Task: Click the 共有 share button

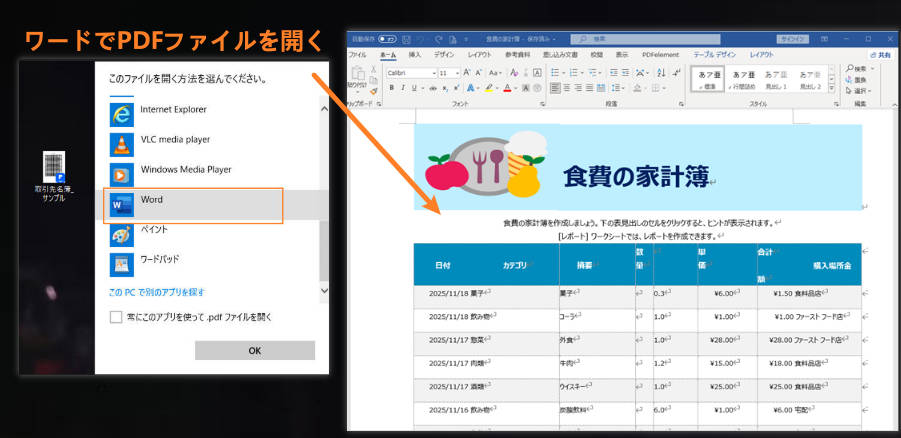Action: pos(881,55)
